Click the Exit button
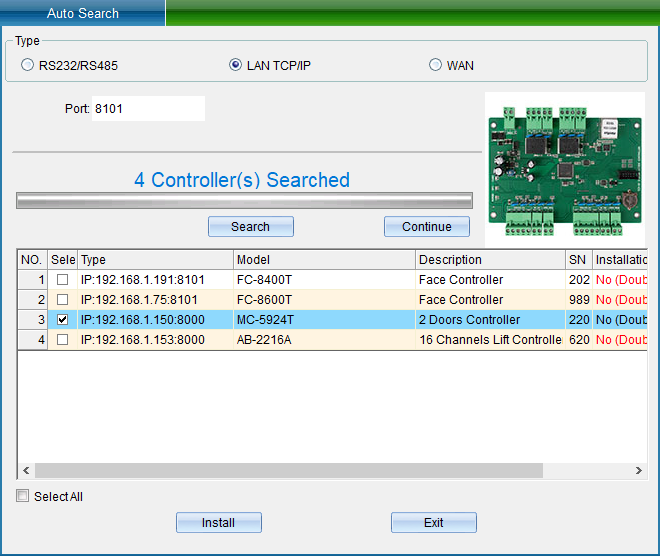This screenshot has height=556, width=660. pos(434,522)
